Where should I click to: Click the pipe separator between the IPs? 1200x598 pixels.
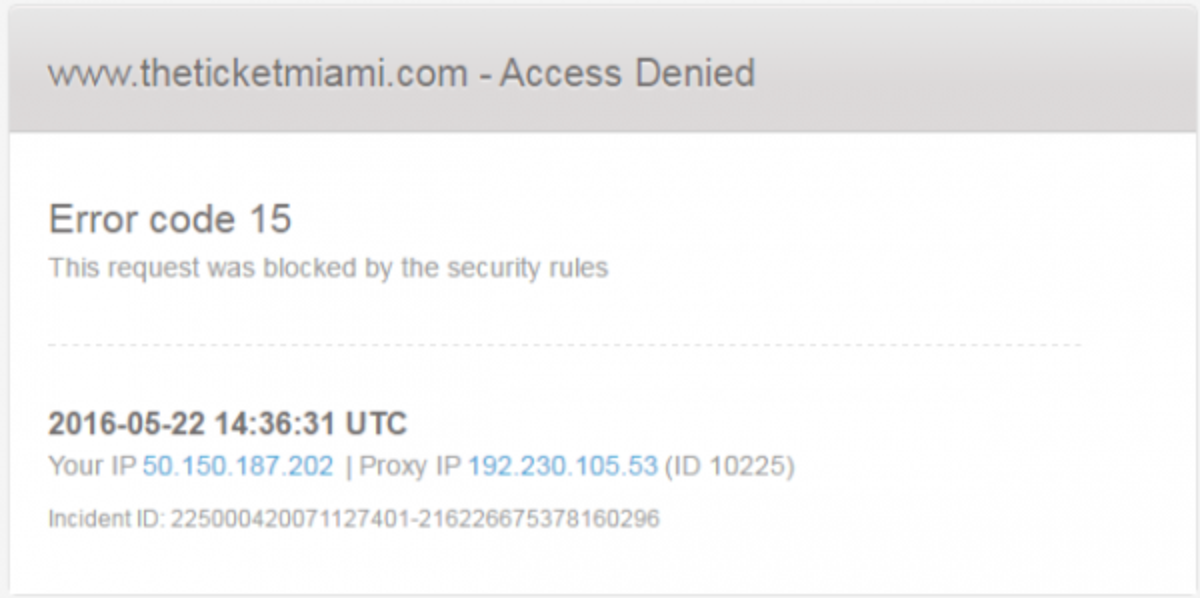(348, 466)
